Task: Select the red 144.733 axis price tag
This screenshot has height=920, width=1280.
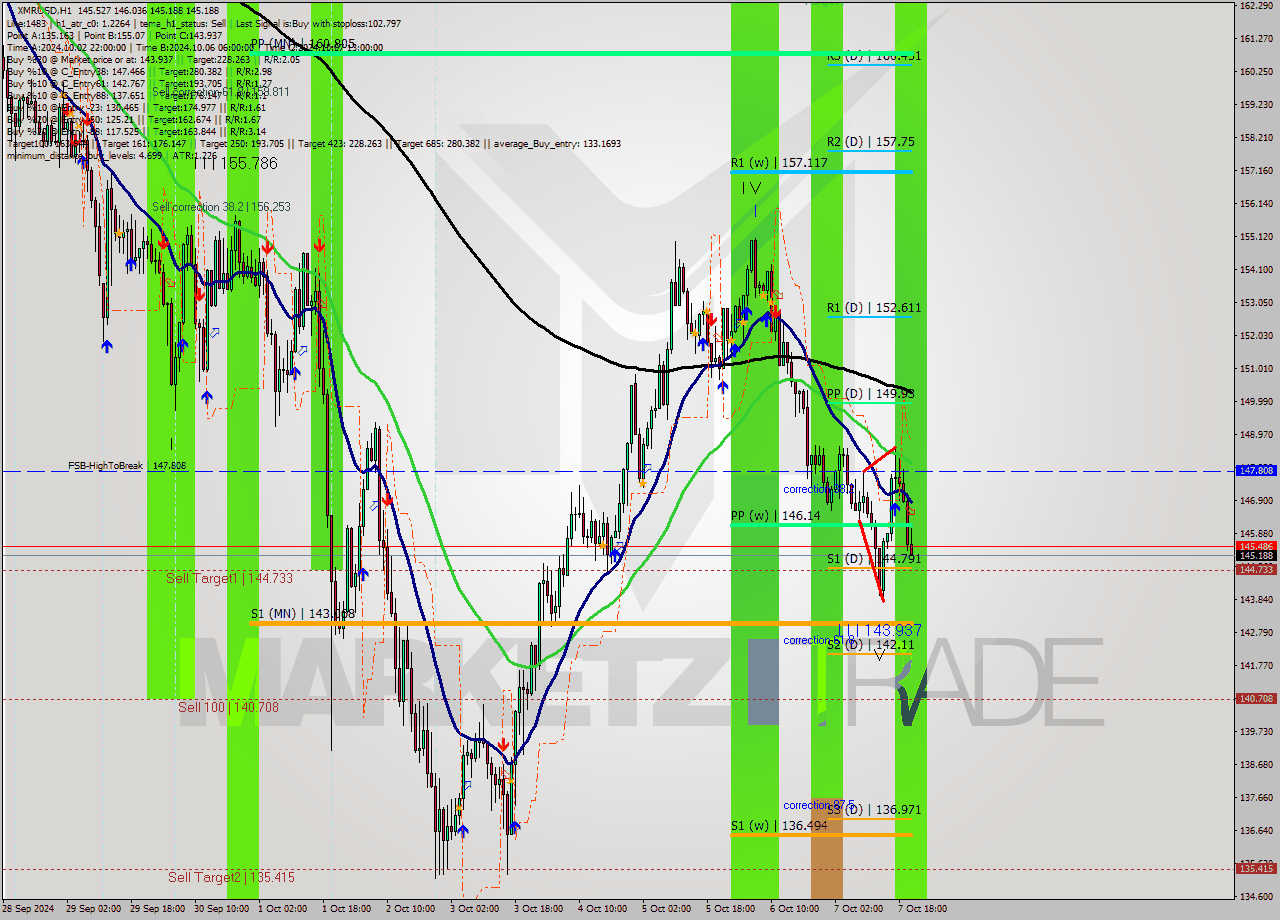Action: pyautogui.click(x=1256, y=569)
